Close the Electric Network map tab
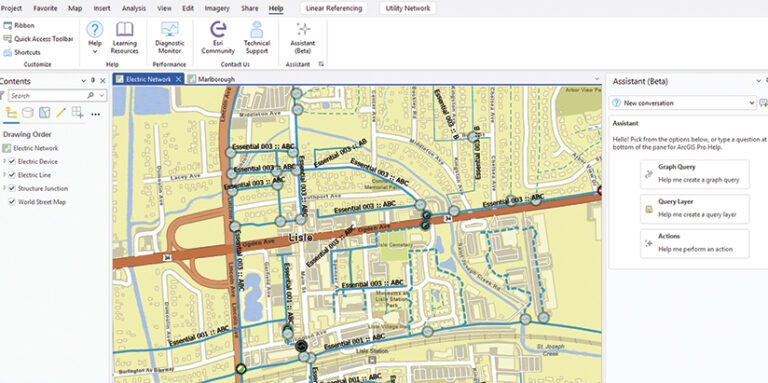Screen dimensions: 768x383 179,79
